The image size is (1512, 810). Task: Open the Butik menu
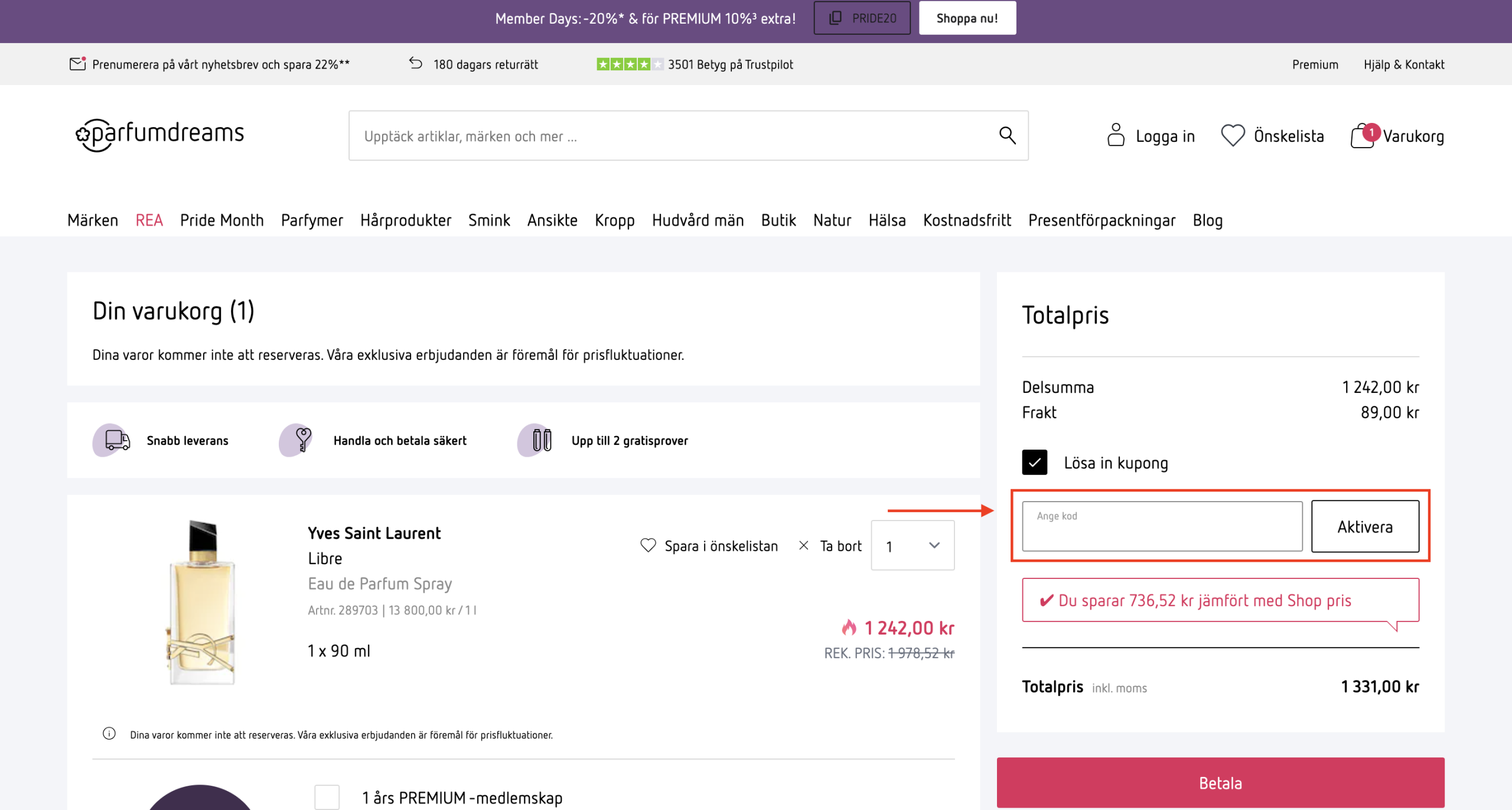(x=778, y=220)
